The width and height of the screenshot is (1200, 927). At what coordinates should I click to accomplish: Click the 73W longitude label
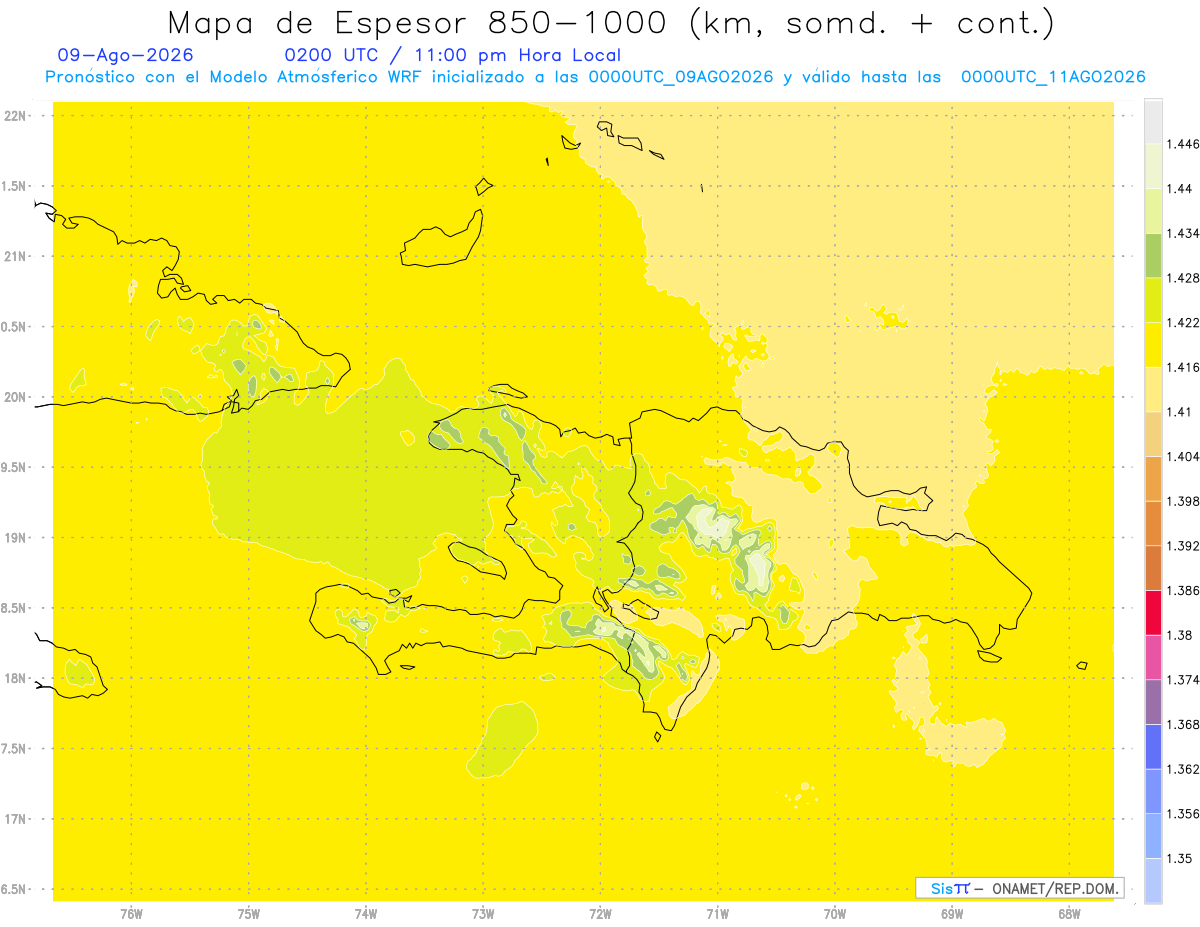[x=482, y=914]
